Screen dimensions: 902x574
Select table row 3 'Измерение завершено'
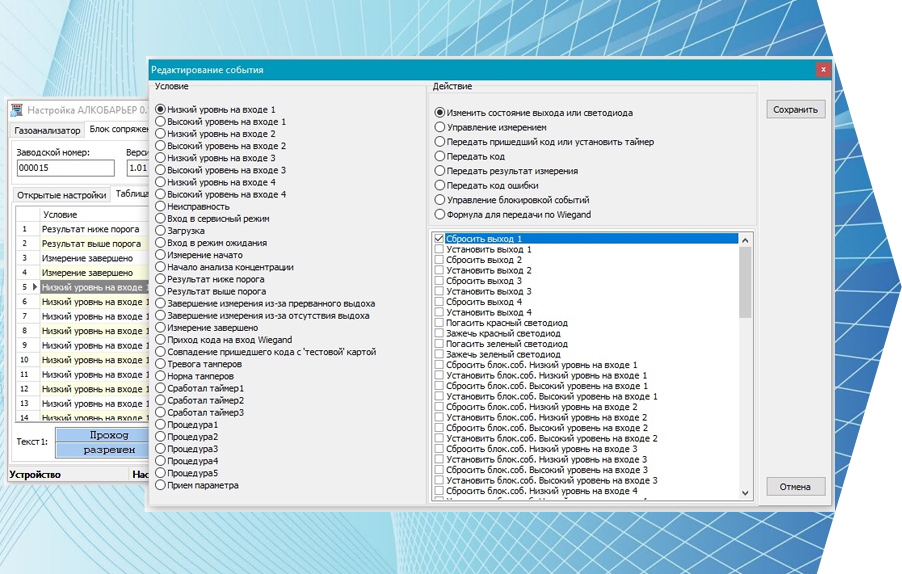(82, 258)
